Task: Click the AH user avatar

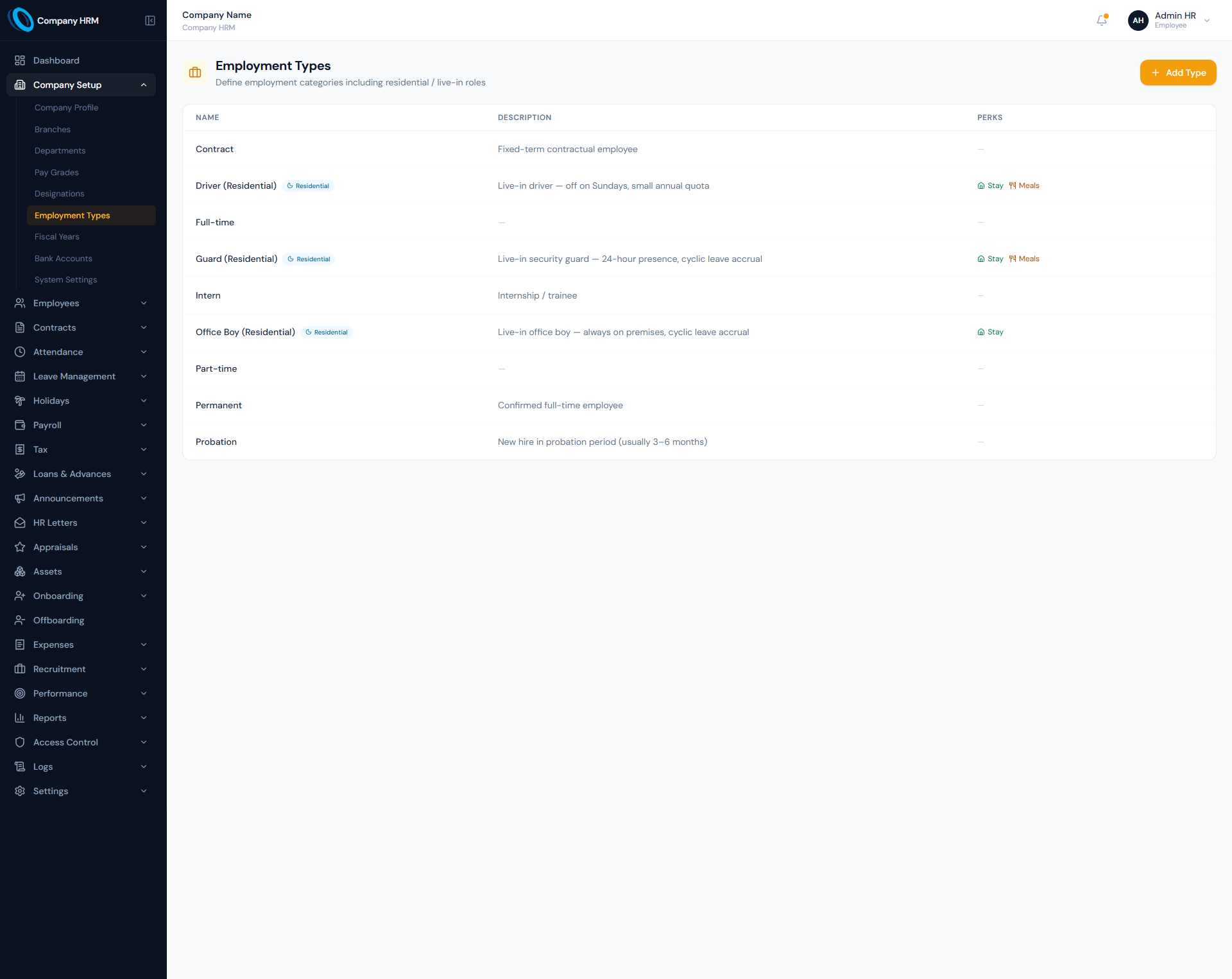Action: point(1138,21)
